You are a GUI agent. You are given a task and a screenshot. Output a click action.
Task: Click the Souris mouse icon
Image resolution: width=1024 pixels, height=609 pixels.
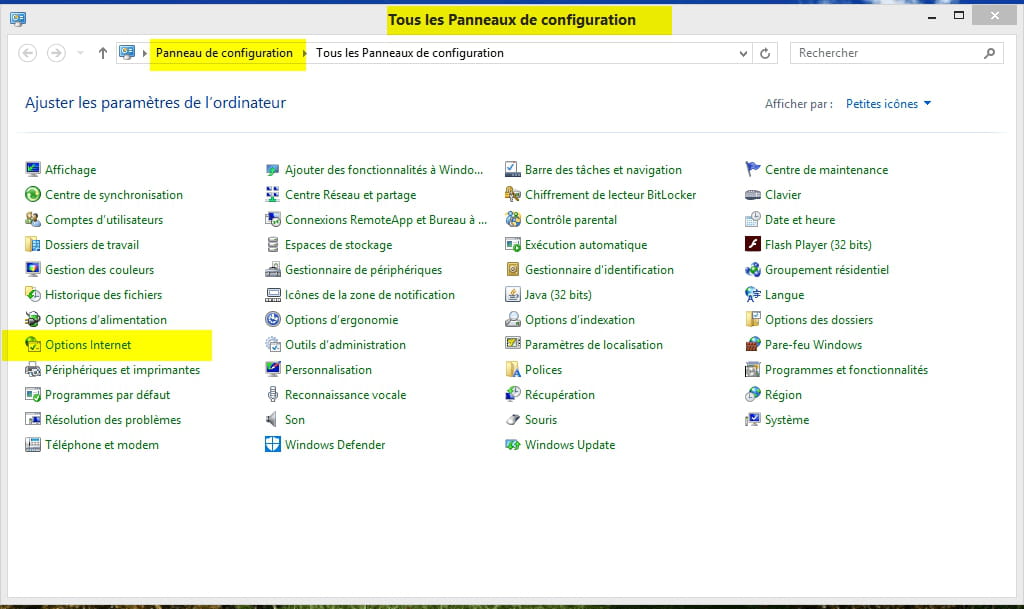pos(513,420)
